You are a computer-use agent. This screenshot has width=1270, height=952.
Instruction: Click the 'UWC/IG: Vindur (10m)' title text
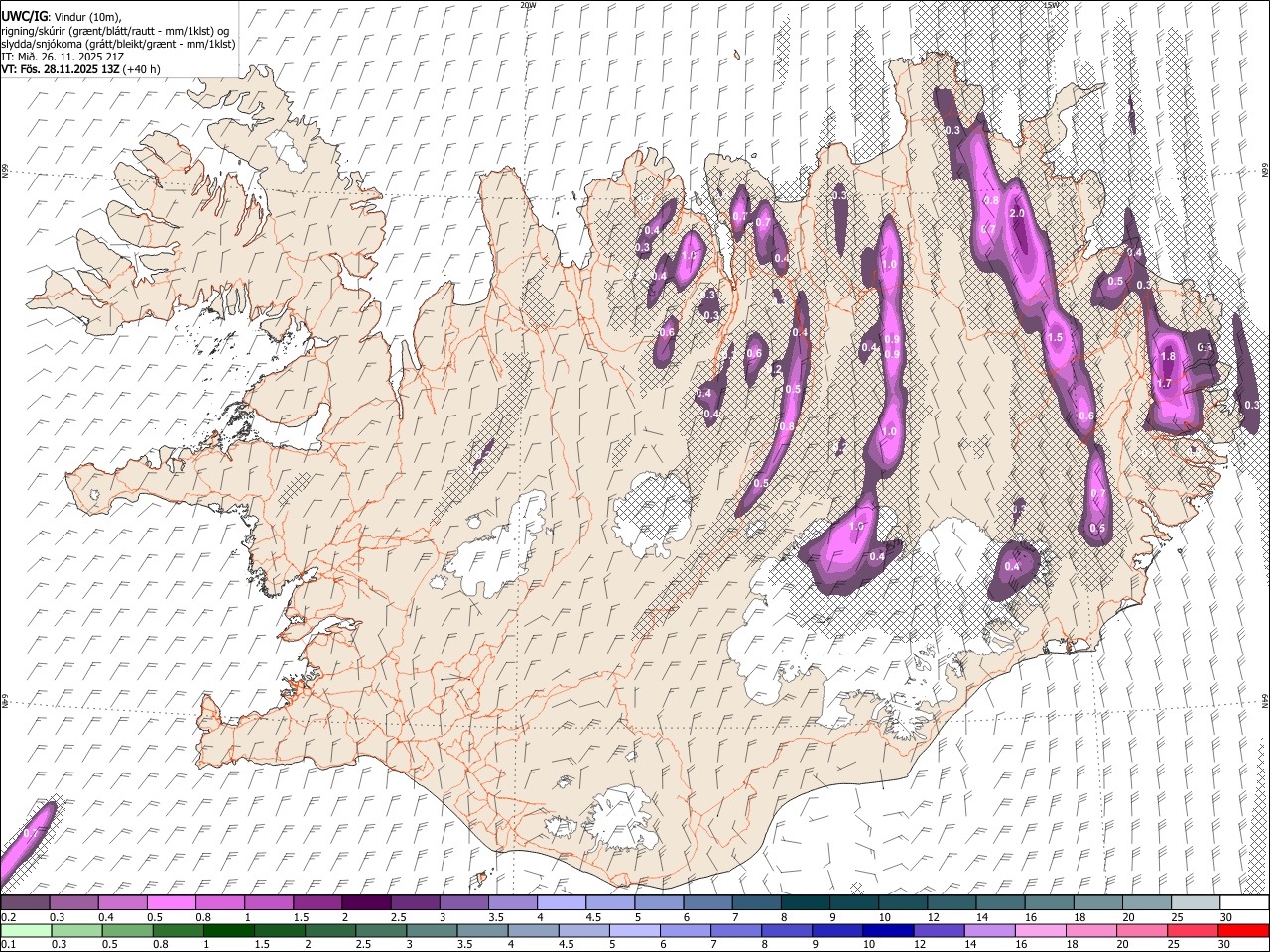pos(63,16)
